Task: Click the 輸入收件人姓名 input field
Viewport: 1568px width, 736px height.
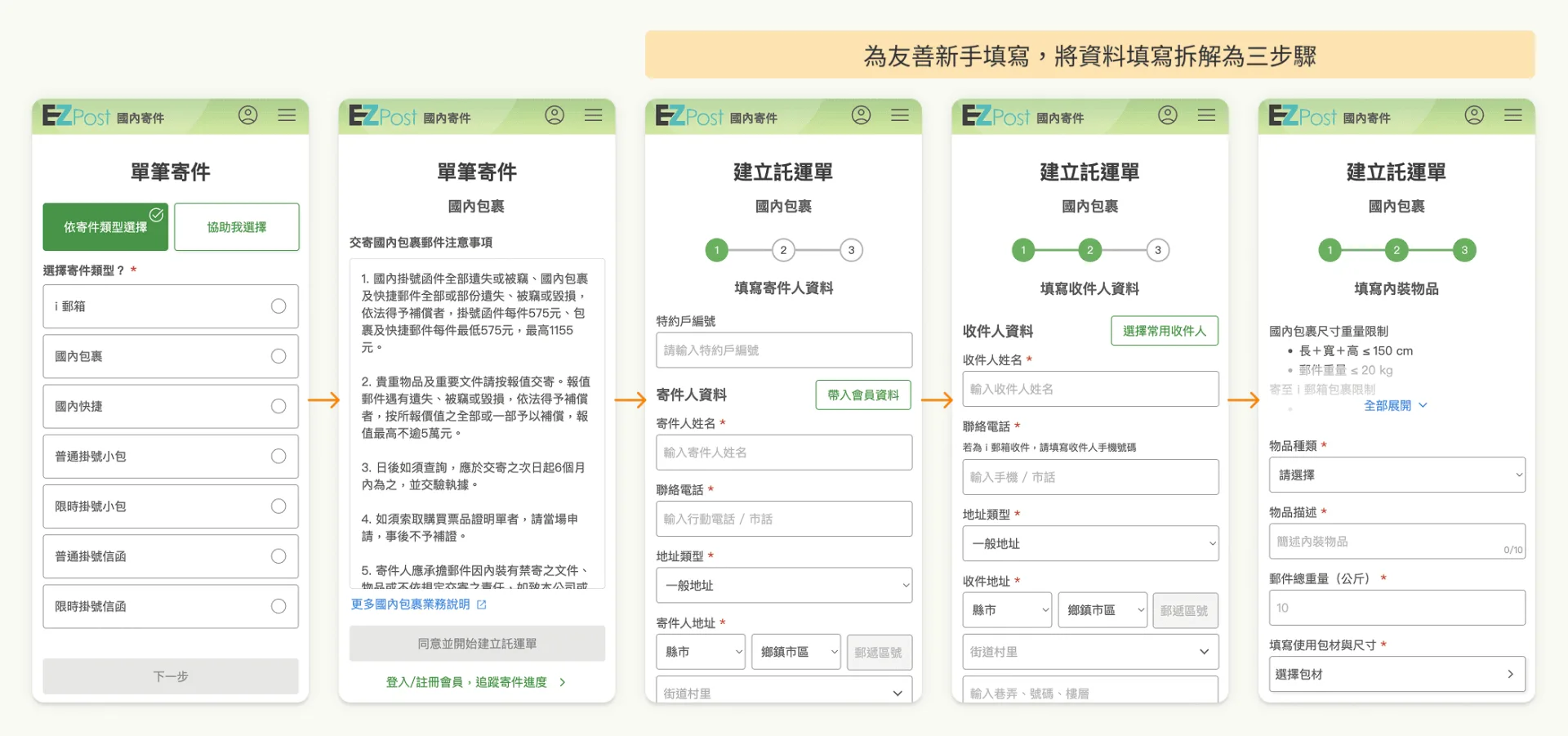Action: pos(1090,389)
